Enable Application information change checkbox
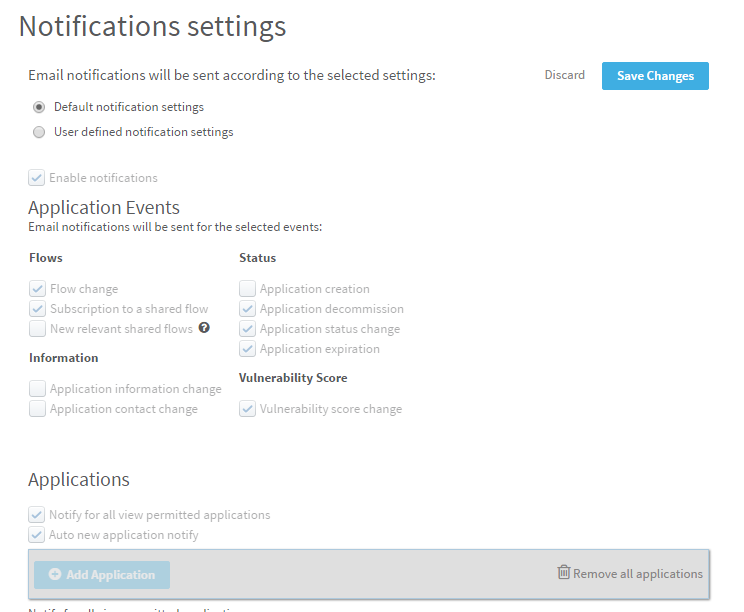The width and height of the screenshot is (744, 612). coord(38,389)
